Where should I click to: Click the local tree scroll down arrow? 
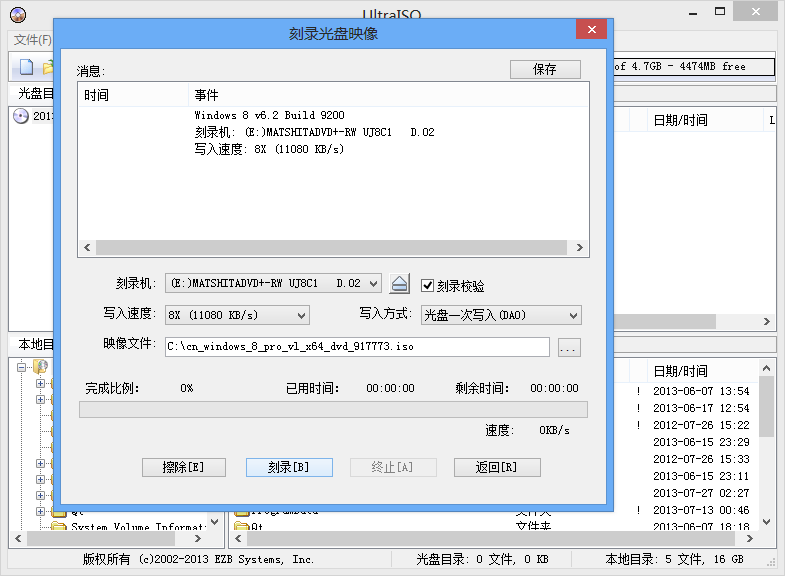point(215,522)
